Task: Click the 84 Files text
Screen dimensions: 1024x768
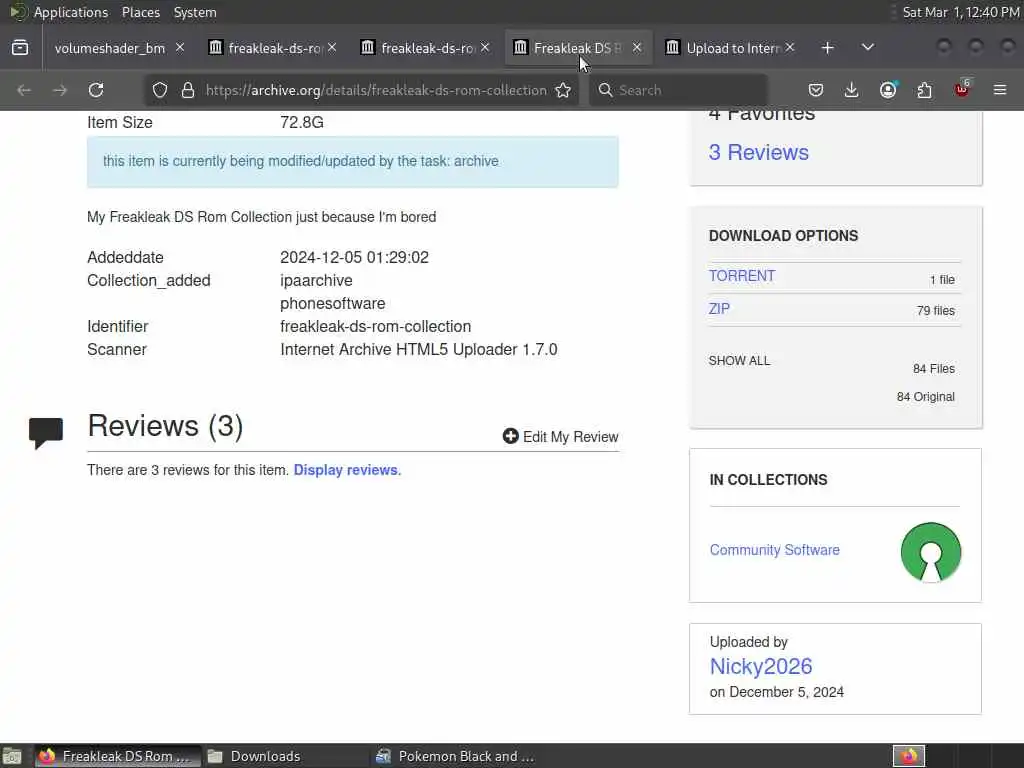Action: tap(934, 368)
